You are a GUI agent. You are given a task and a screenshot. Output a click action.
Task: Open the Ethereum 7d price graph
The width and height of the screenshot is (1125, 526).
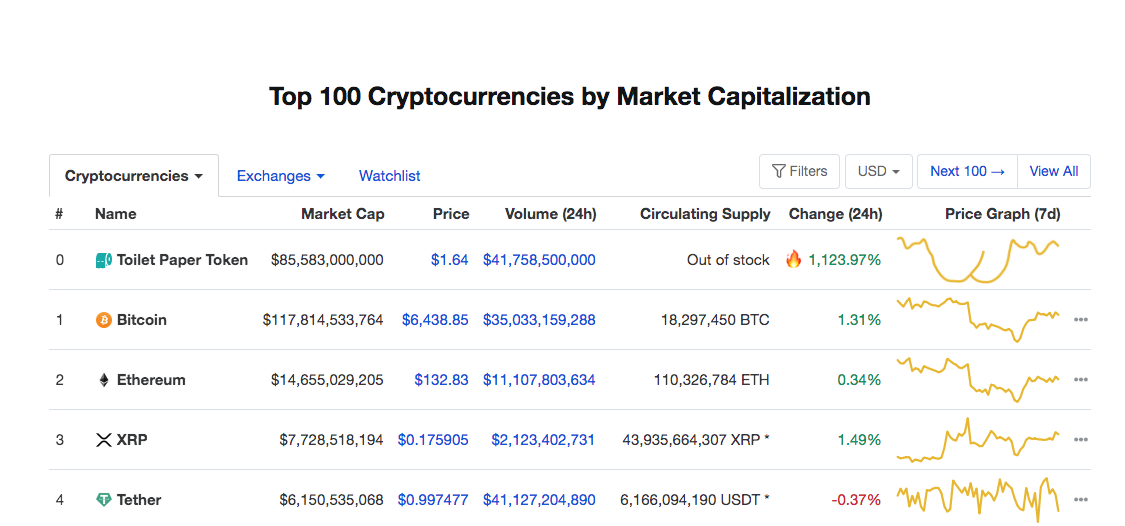[x=978, y=380]
